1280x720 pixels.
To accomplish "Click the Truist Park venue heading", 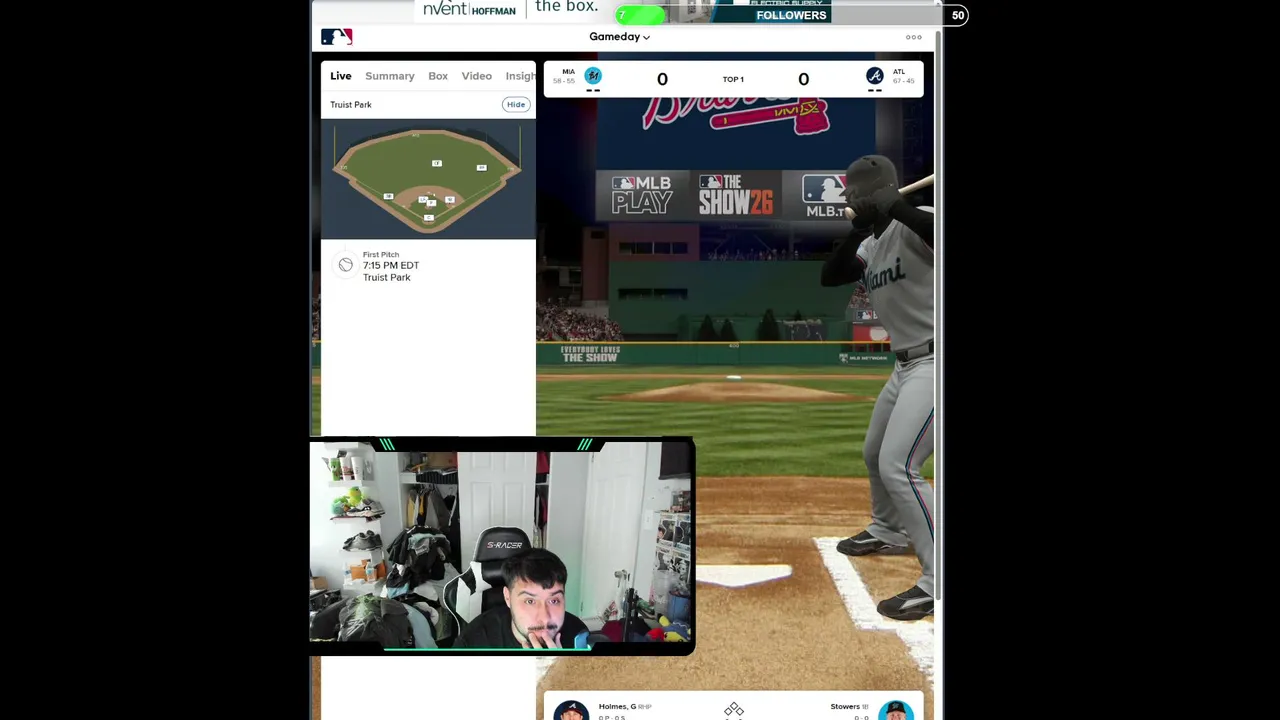I will pyautogui.click(x=351, y=104).
